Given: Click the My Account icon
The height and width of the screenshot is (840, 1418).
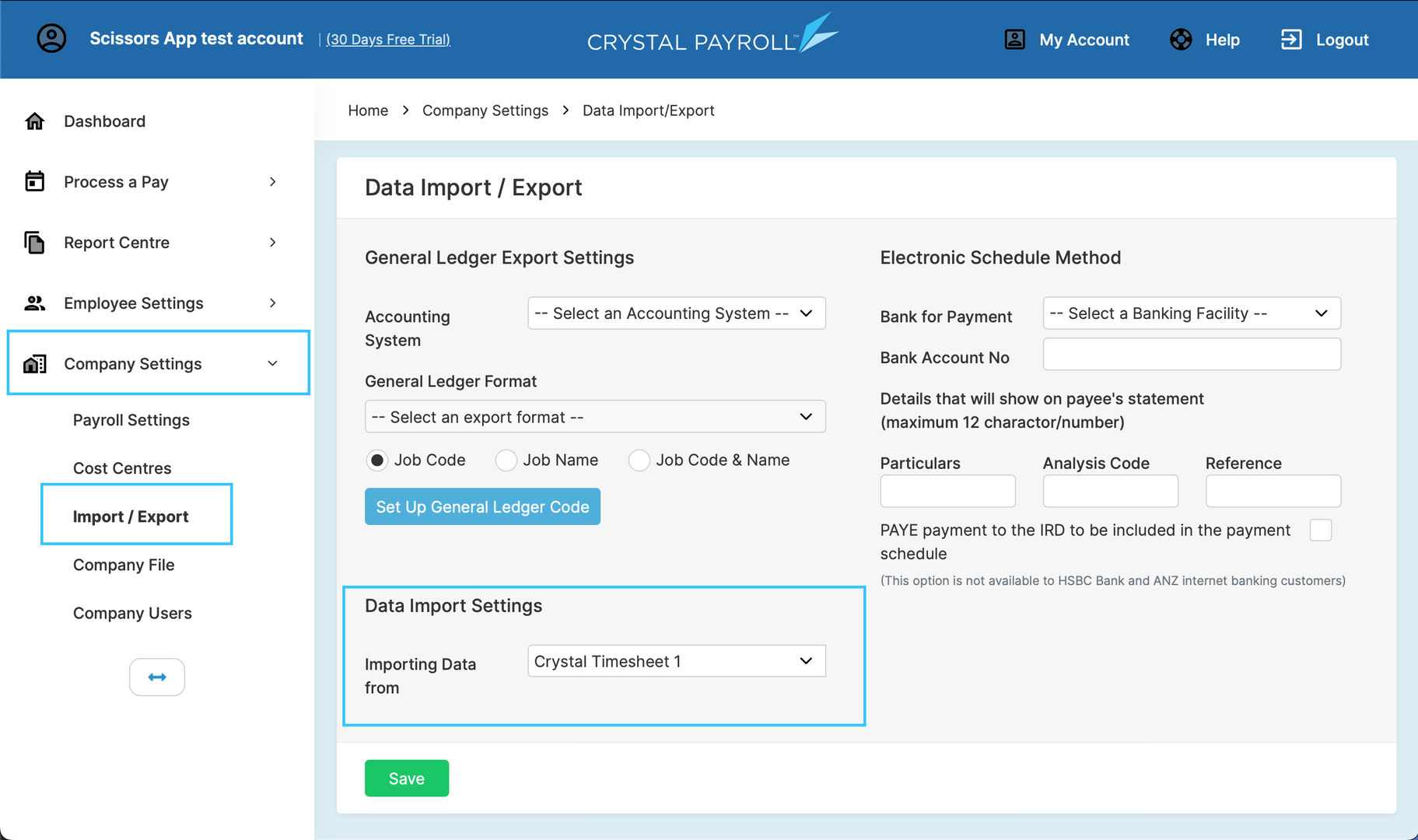Looking at the screenshot, I should tap(1014, 40).
